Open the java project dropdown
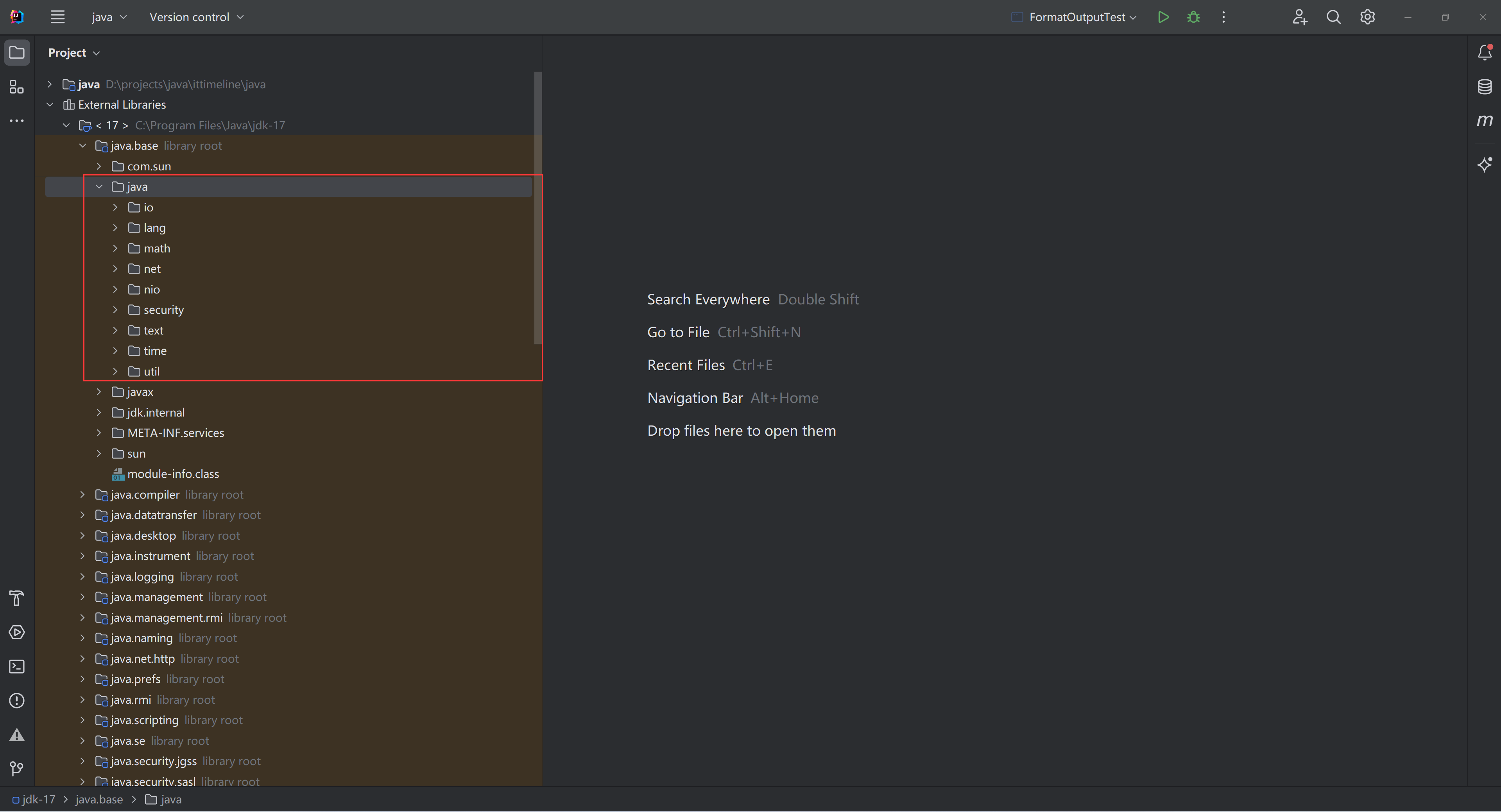The width and height of the screenshot is (1501, 812). pos(109,17)
